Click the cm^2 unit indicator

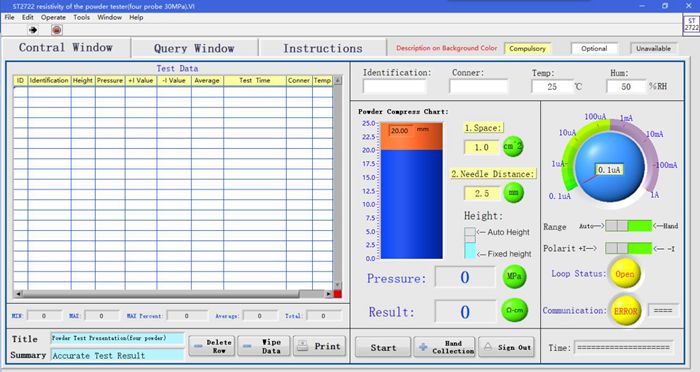coord(513,146)
